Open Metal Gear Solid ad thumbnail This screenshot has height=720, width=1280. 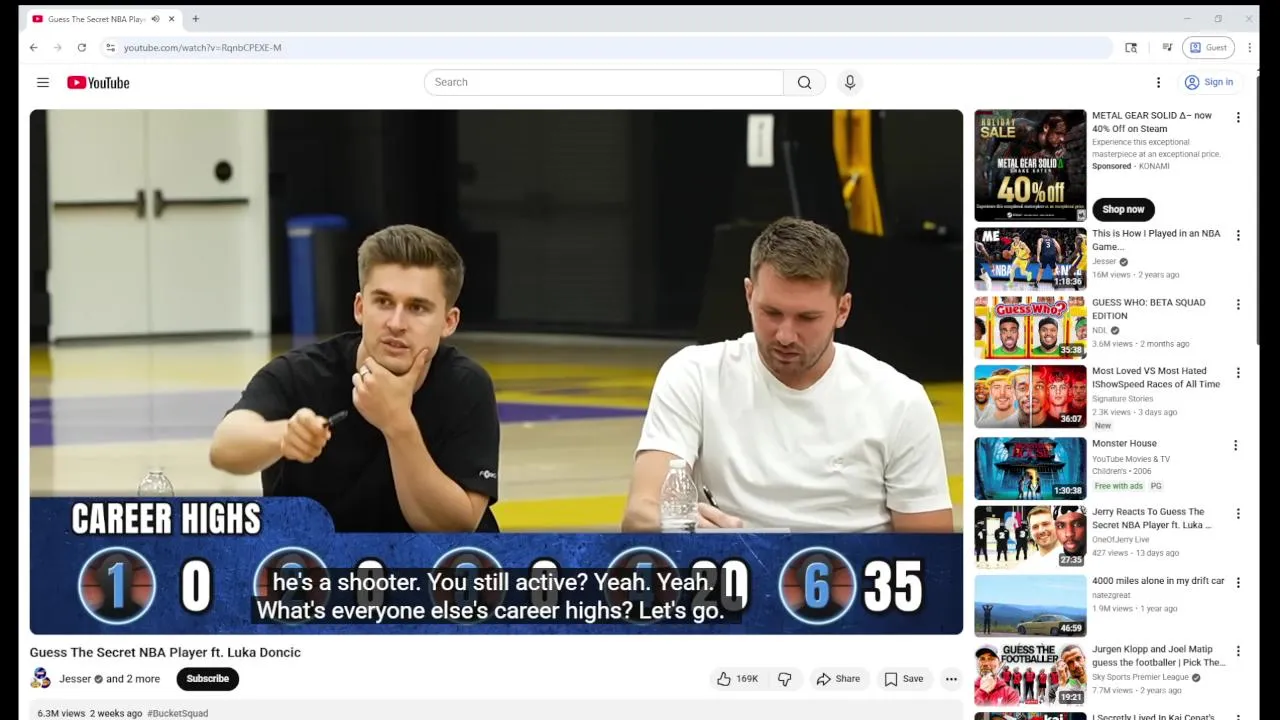pyautogui.click(x=1030, y=165)
